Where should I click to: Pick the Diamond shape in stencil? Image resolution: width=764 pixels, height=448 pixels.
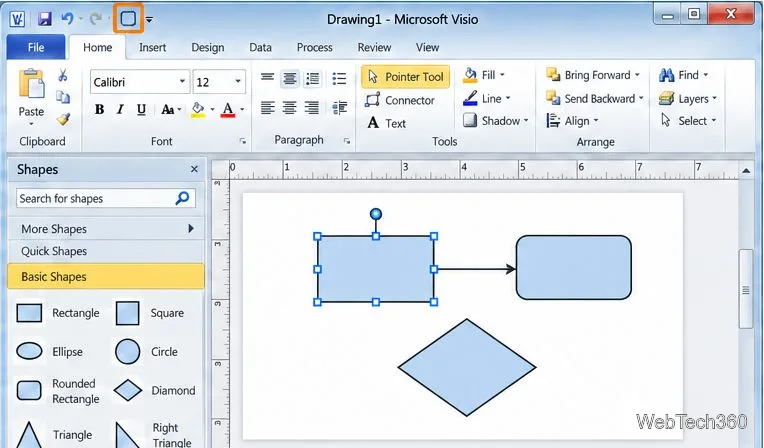[154, 390]
